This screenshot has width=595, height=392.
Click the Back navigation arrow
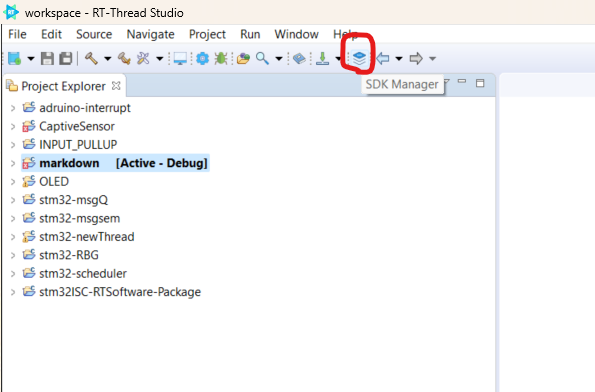pyautogui.click(x=383, y=58)
